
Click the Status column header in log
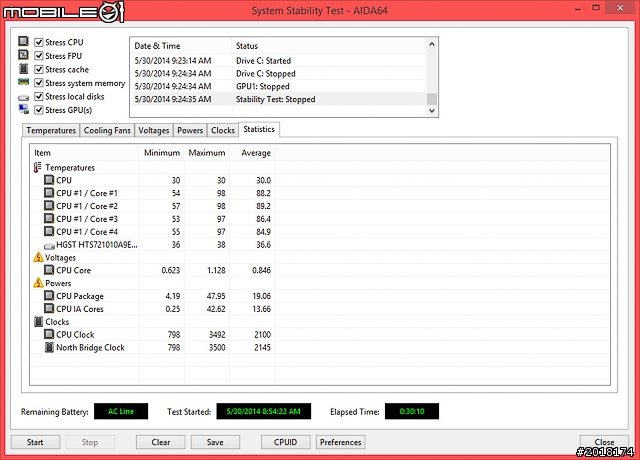[329, 46]
